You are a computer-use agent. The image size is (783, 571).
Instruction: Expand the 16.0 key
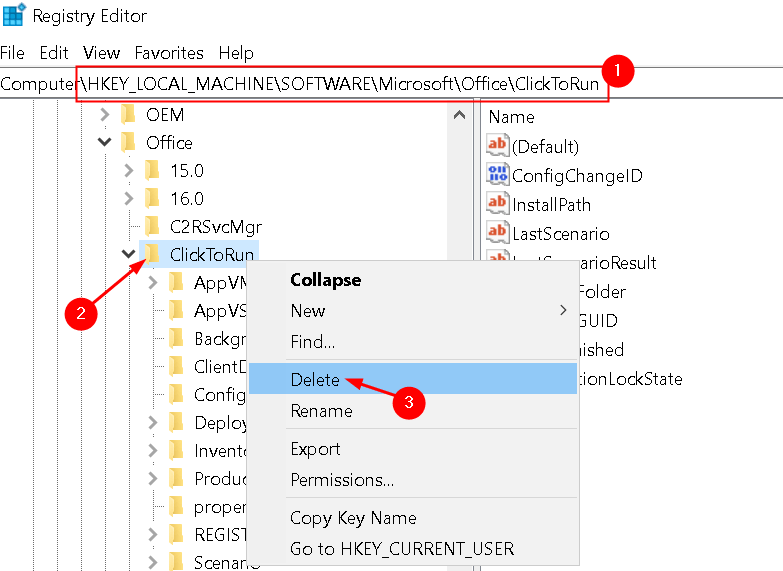coord(129,199)
